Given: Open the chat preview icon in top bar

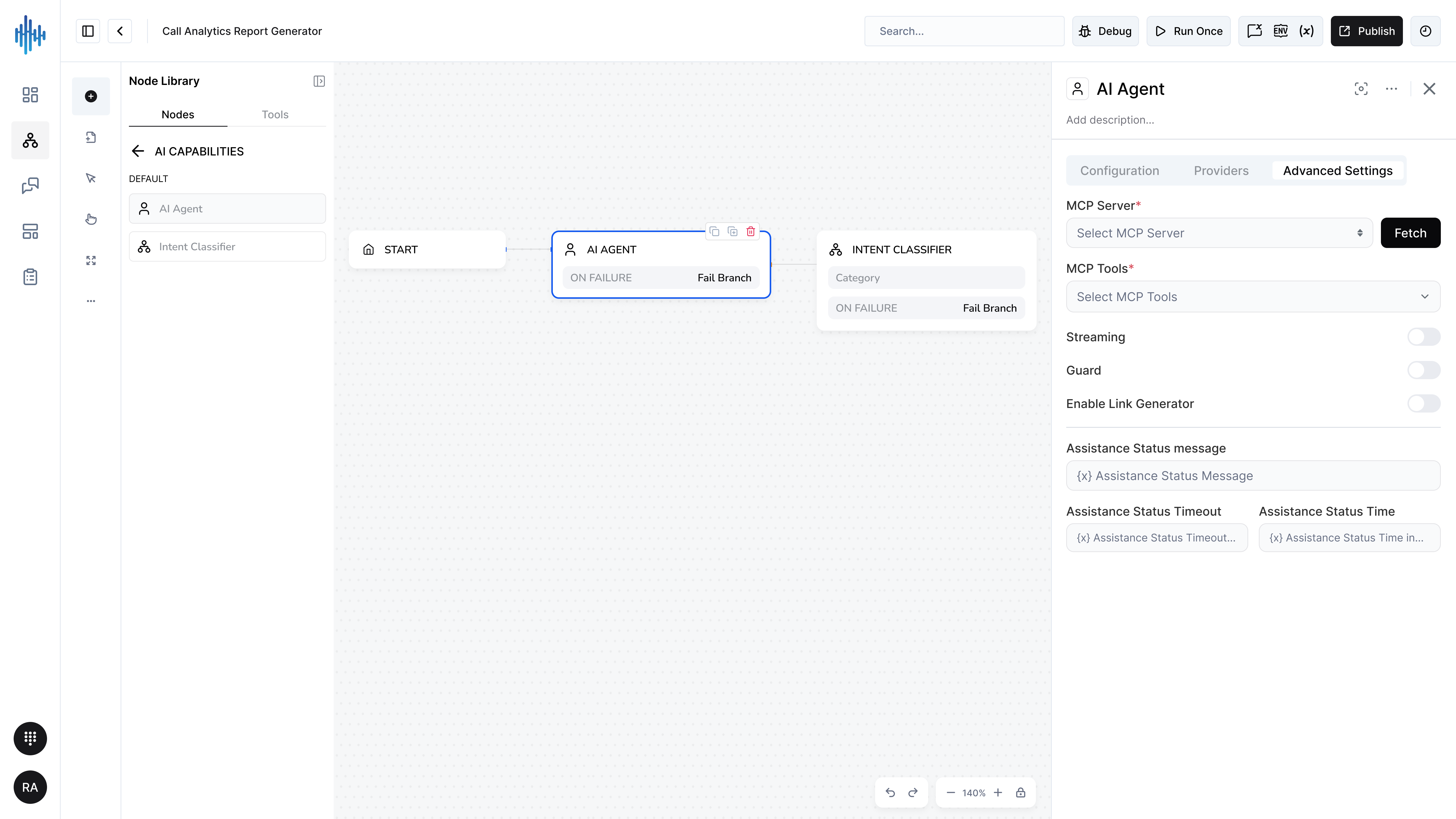Looking at the screenshot, I should [x=1255, y=31].
